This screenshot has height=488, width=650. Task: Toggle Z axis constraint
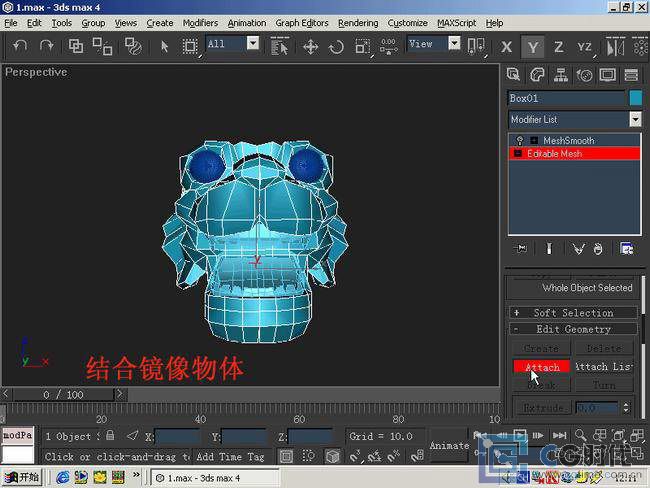[x=558, y=47]
